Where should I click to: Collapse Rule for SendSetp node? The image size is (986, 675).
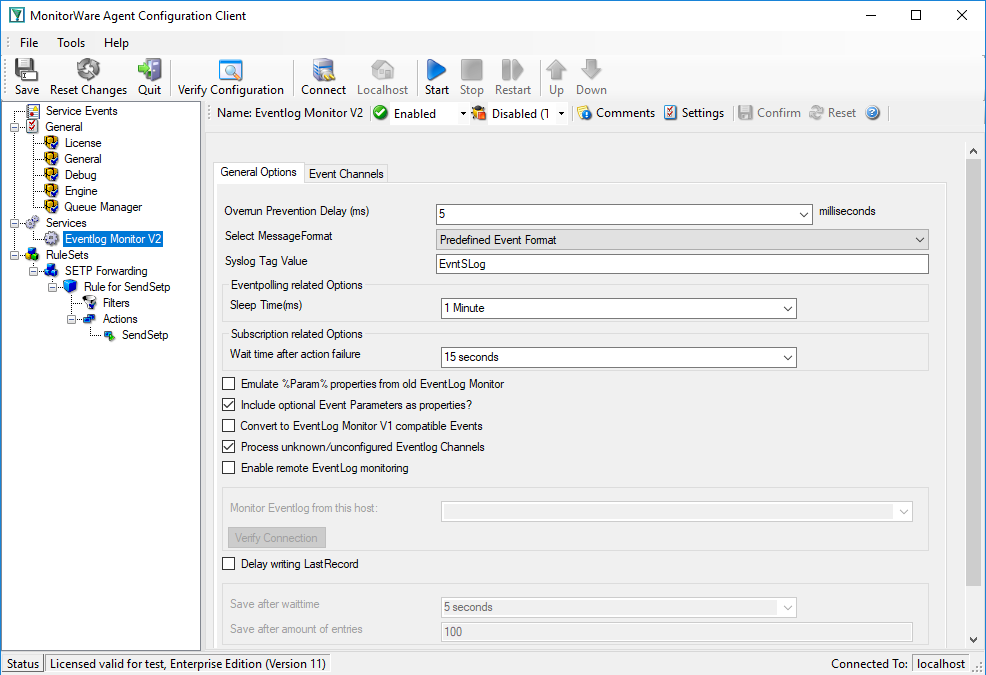pyautogui.click(x=52, y=287)
